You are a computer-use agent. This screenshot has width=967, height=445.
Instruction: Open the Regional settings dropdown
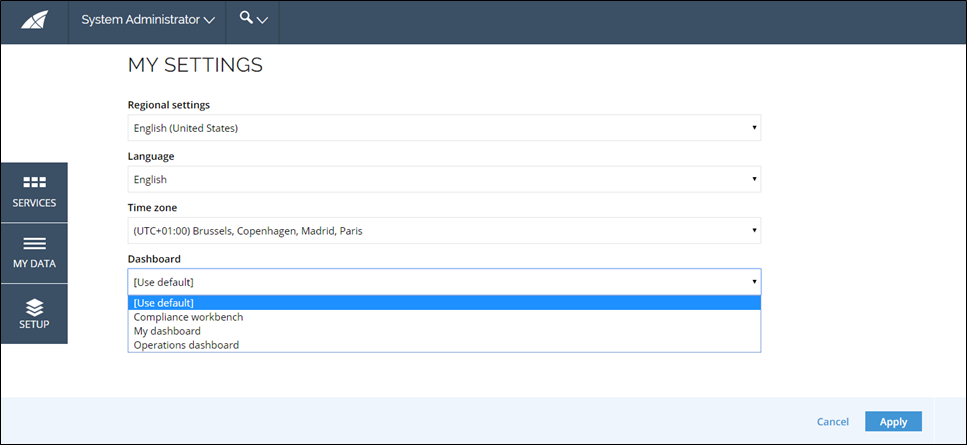pyautogui.click(x=444, y=128)
